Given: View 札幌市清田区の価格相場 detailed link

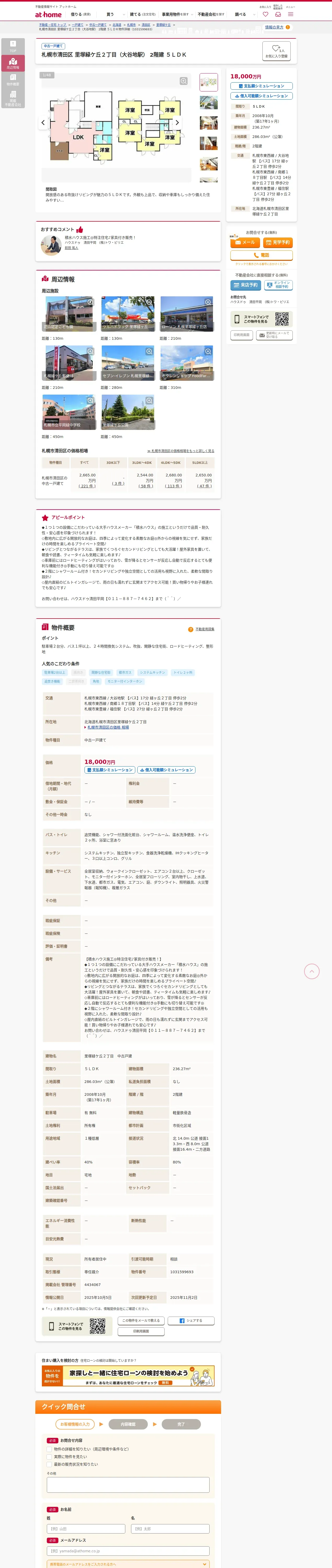Looking at the screenshot, I should coord(181,451).
